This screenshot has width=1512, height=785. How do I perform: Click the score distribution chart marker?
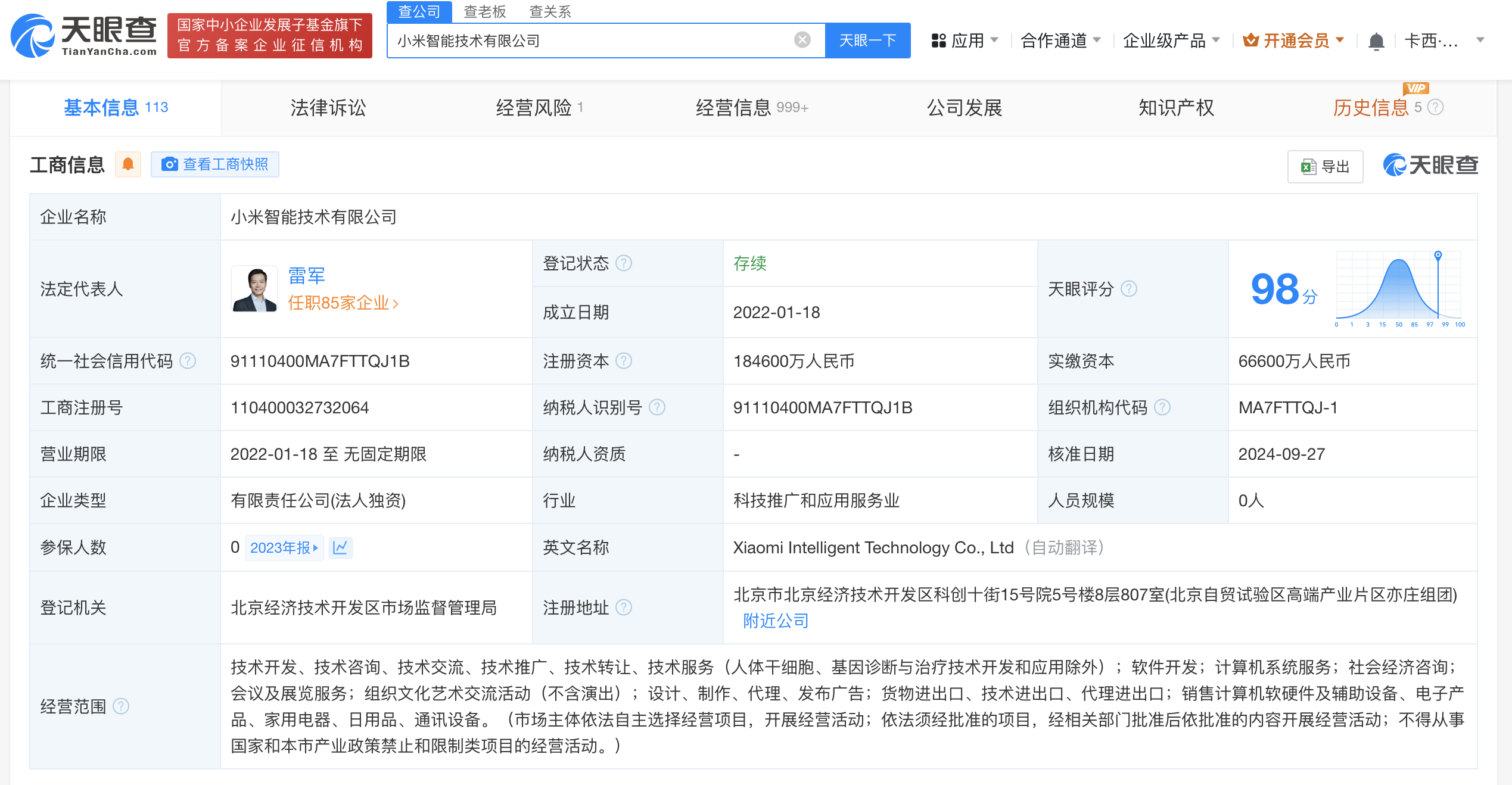point(1438,256)
